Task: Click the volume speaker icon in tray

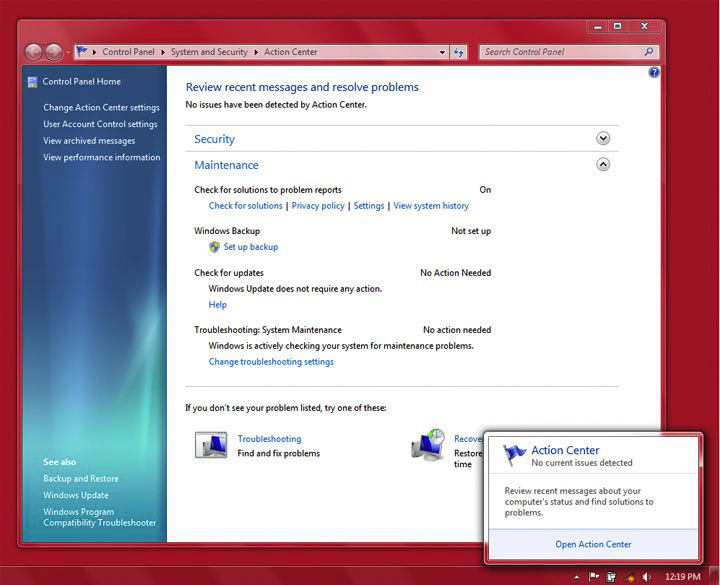Action: (647, 577)
